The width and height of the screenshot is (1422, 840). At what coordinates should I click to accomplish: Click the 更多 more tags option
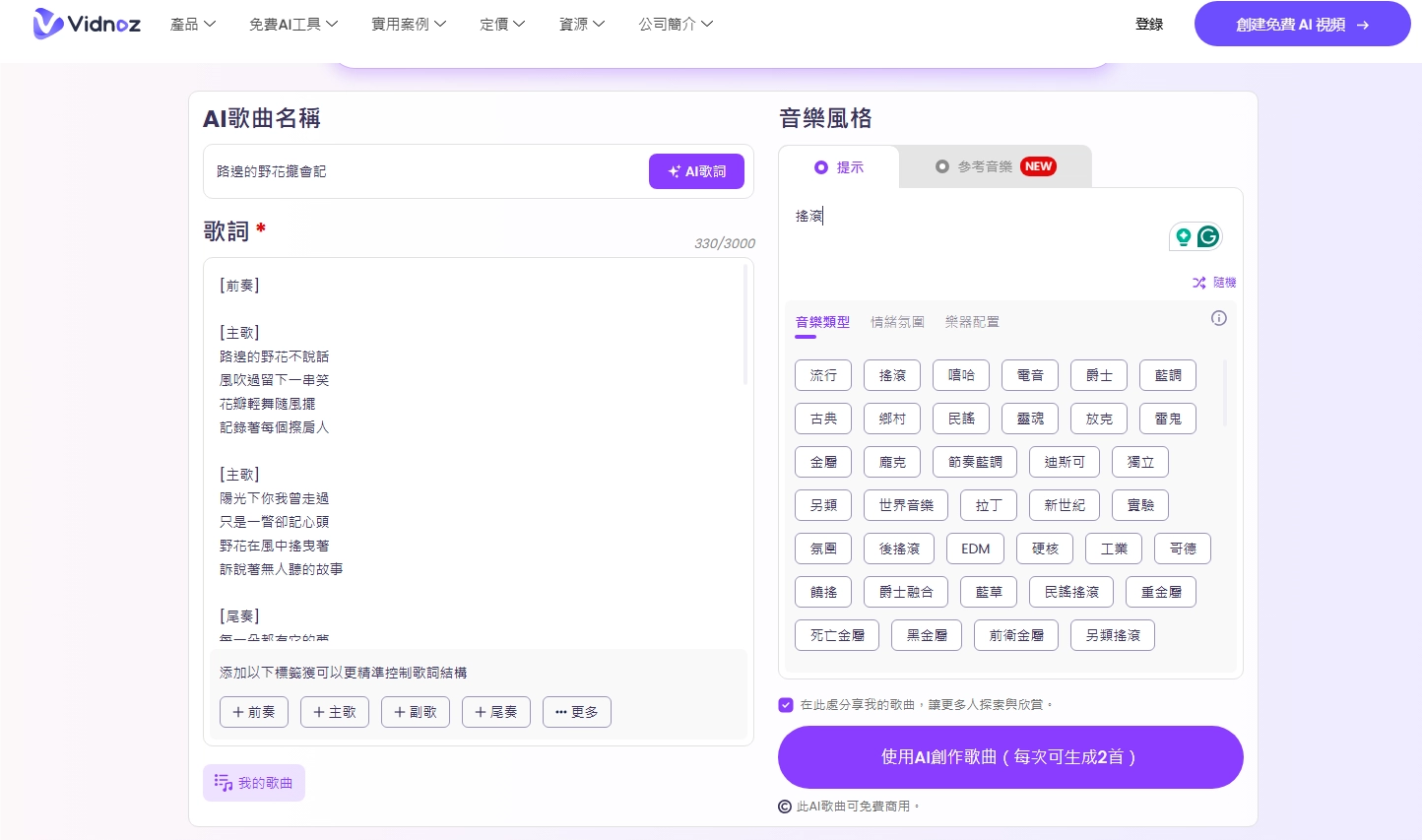(x=577, y=712)
